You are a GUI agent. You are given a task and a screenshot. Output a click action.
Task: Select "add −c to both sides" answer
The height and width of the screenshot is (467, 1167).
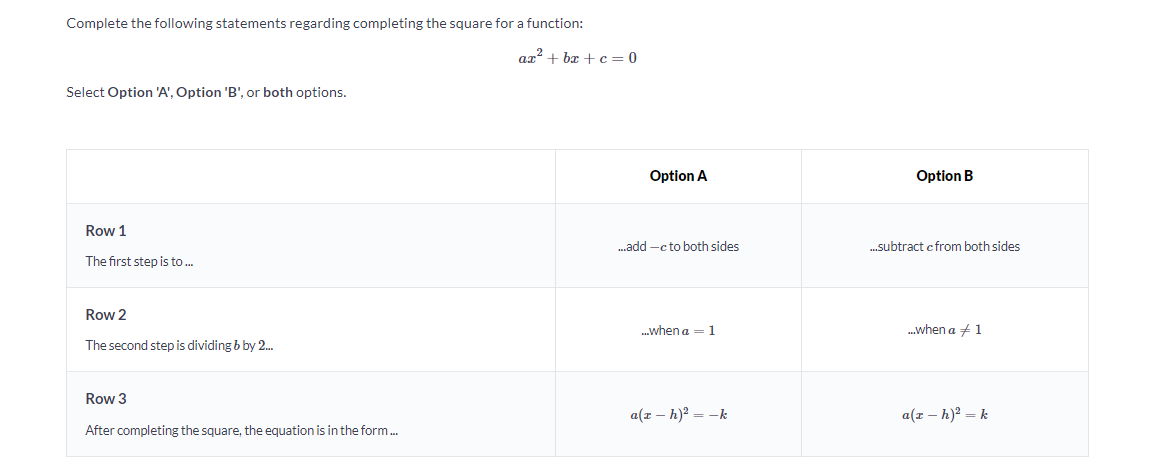point(678,246)
